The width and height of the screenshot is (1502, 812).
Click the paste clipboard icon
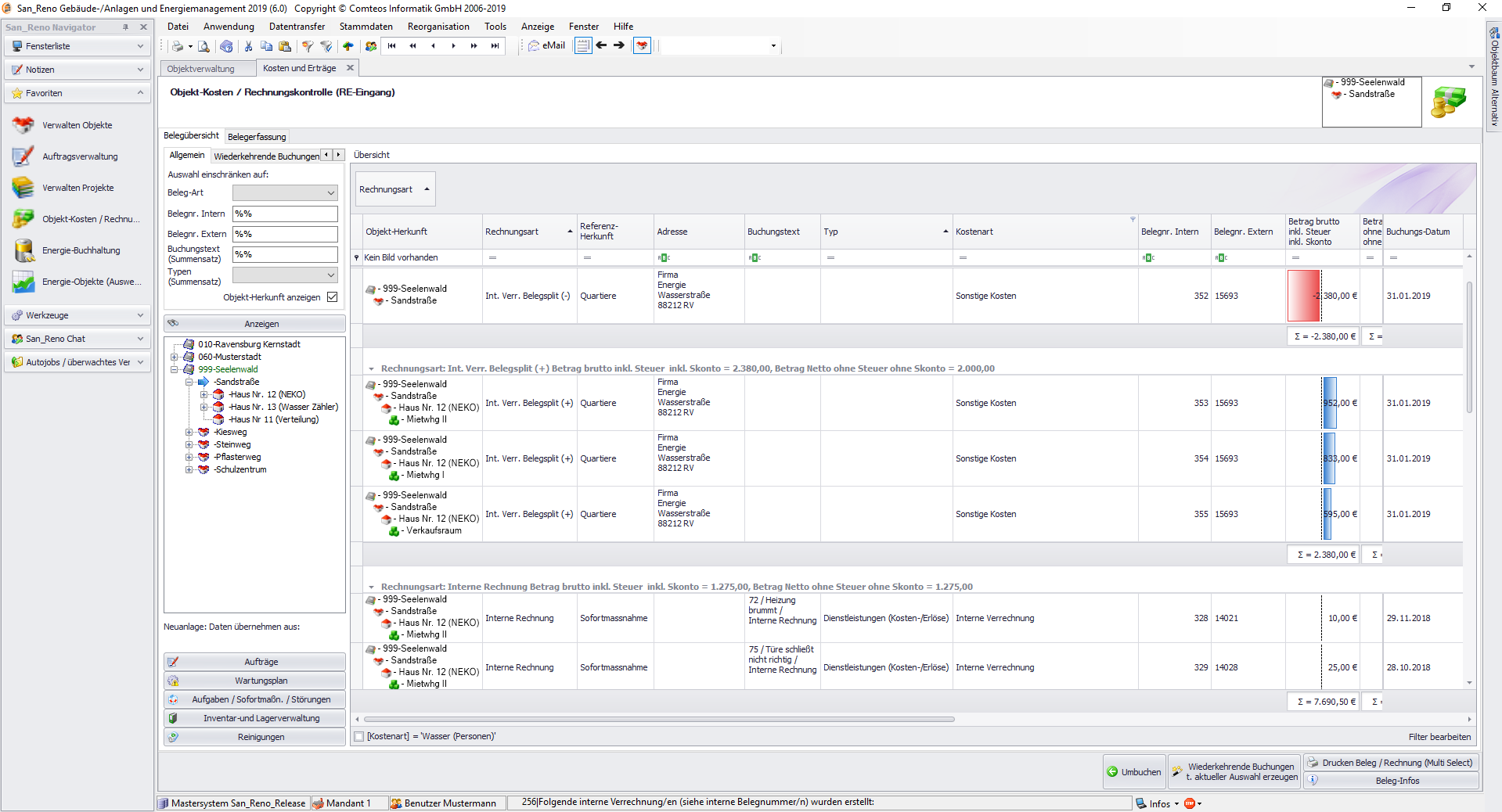click(x=285, y=46)
